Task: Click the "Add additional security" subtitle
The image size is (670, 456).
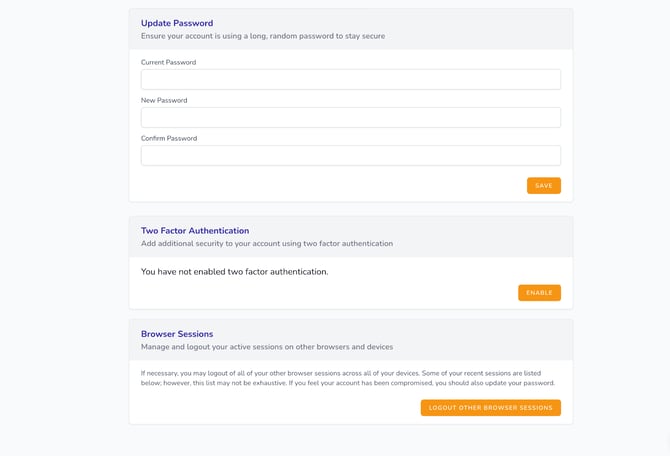Action: click(267, 243)
